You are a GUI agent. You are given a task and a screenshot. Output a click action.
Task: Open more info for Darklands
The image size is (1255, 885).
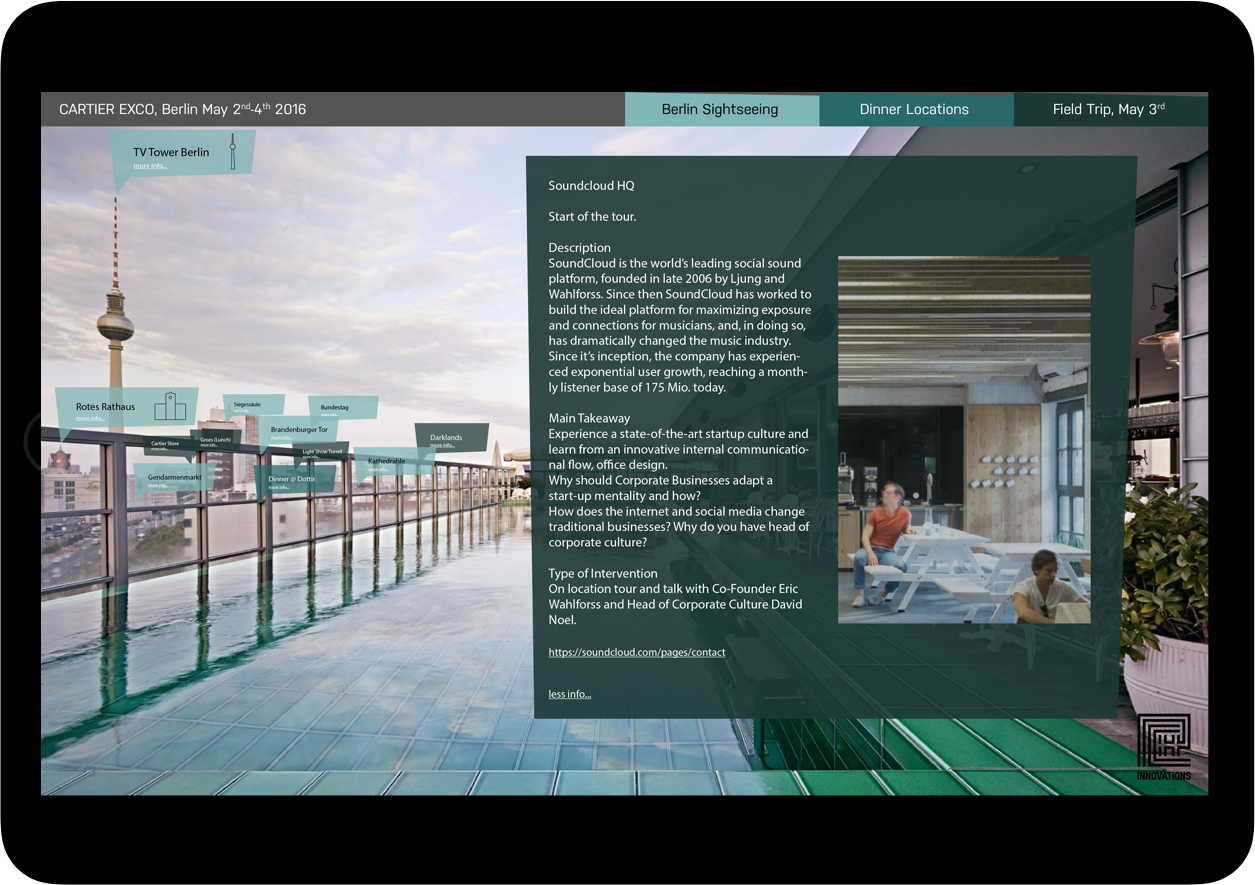pos(441,445)
